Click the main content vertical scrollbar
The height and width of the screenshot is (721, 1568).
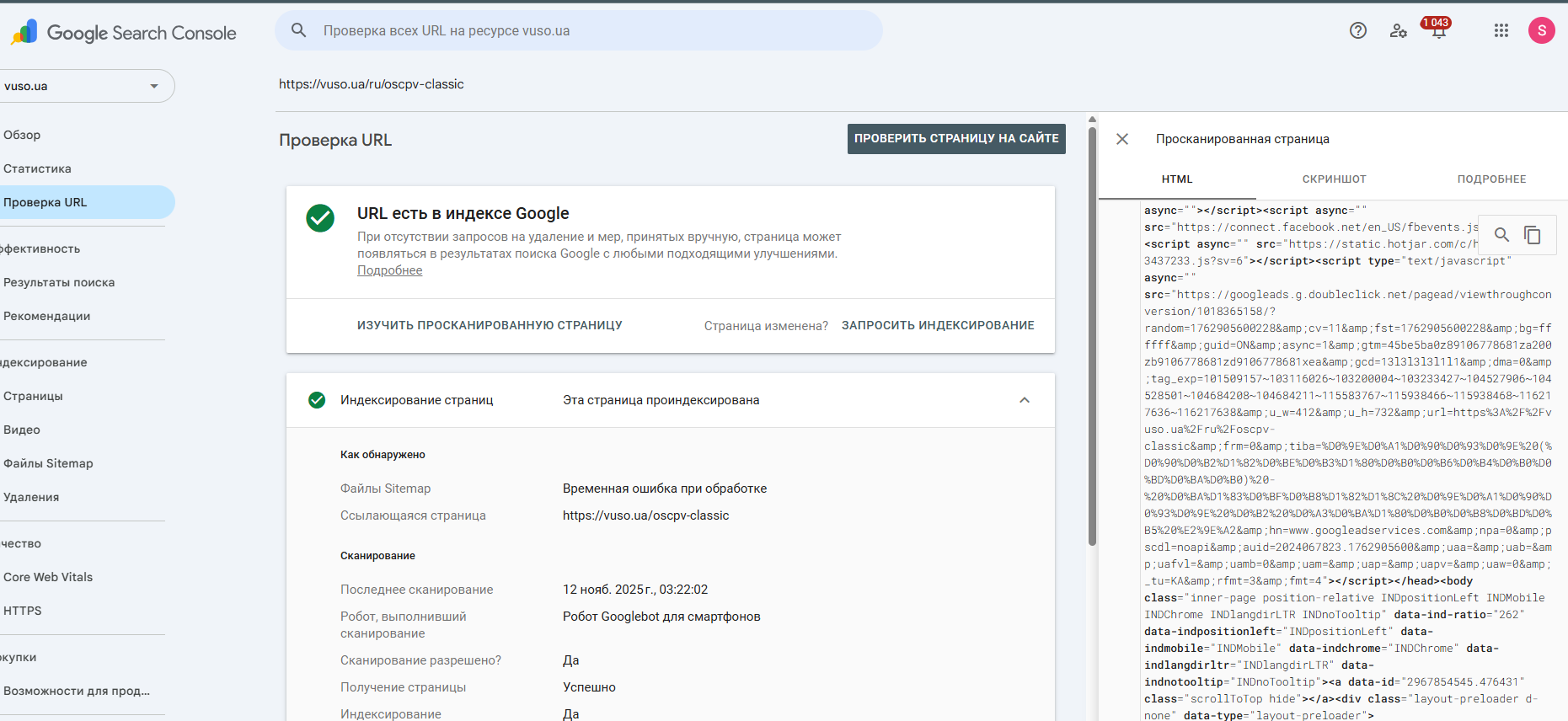[x=1092, y=337]
